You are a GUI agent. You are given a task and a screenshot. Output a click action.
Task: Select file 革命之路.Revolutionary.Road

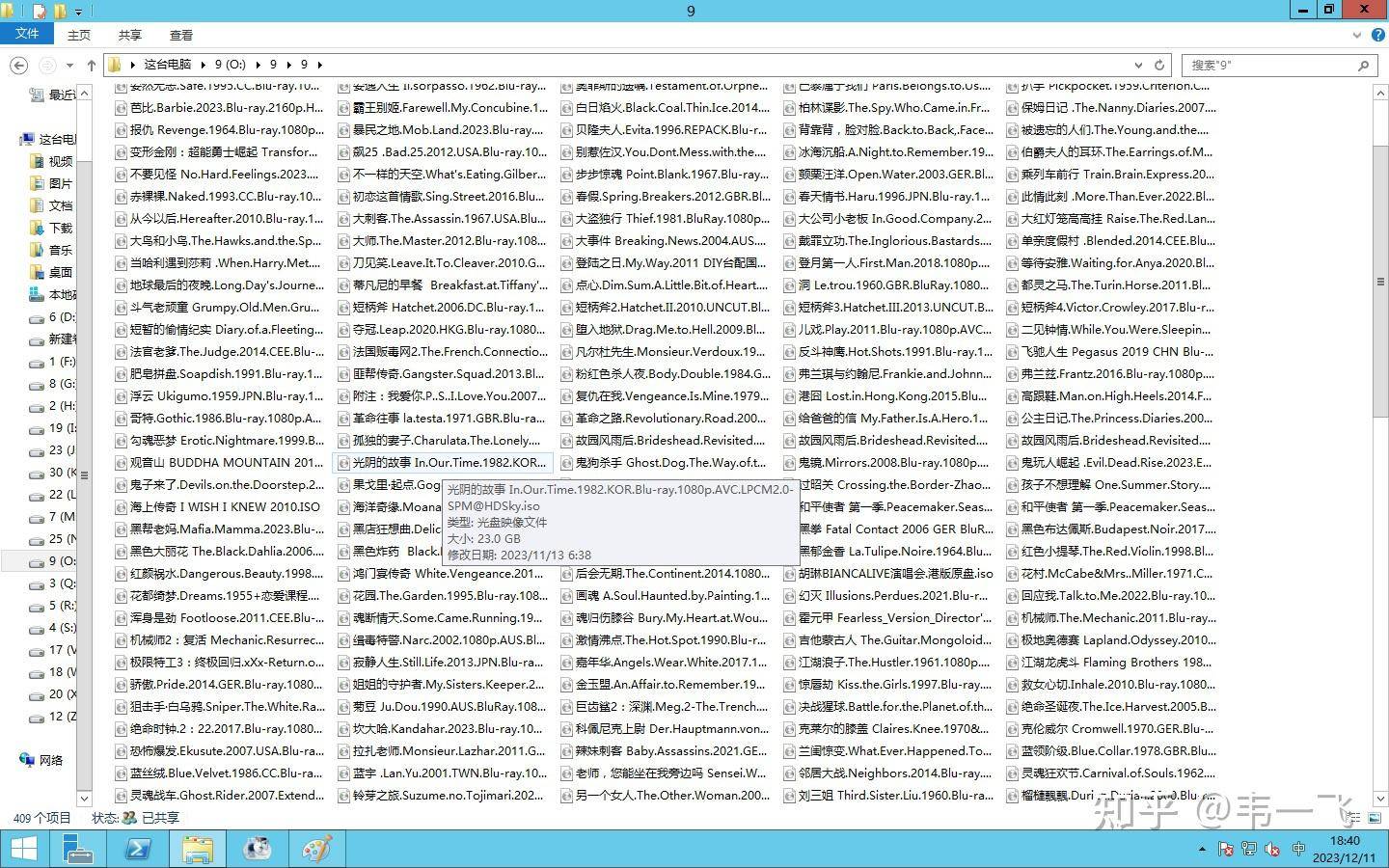point(665,419)
